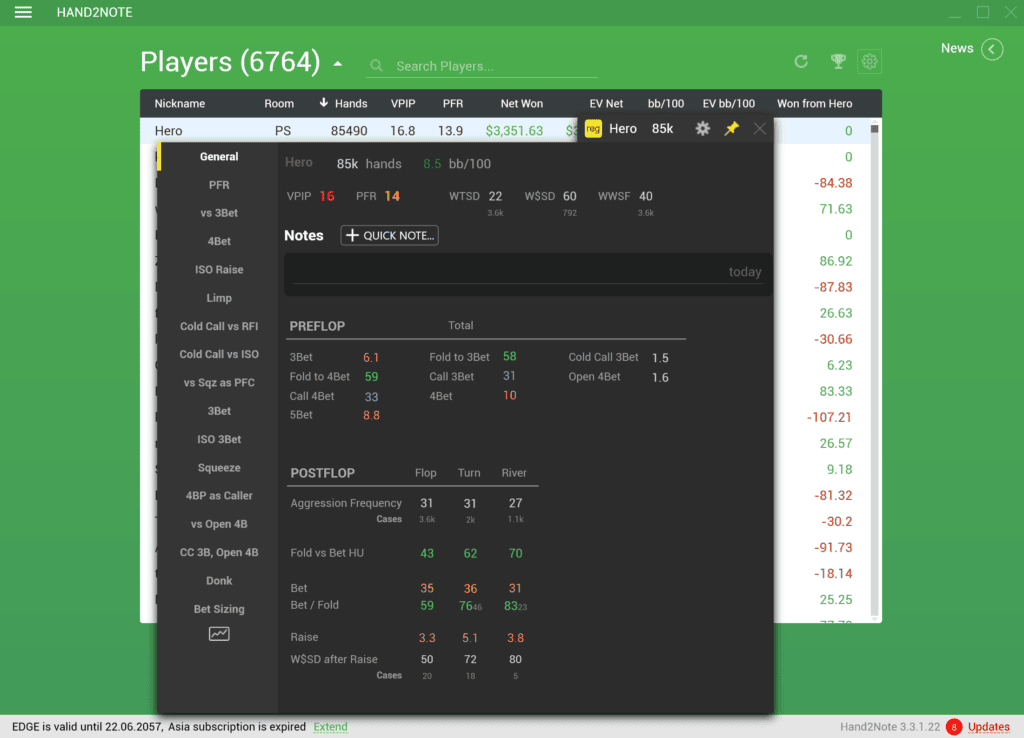Collapse the News panel arrow
Screen dimensions: 1024x738
992,49
